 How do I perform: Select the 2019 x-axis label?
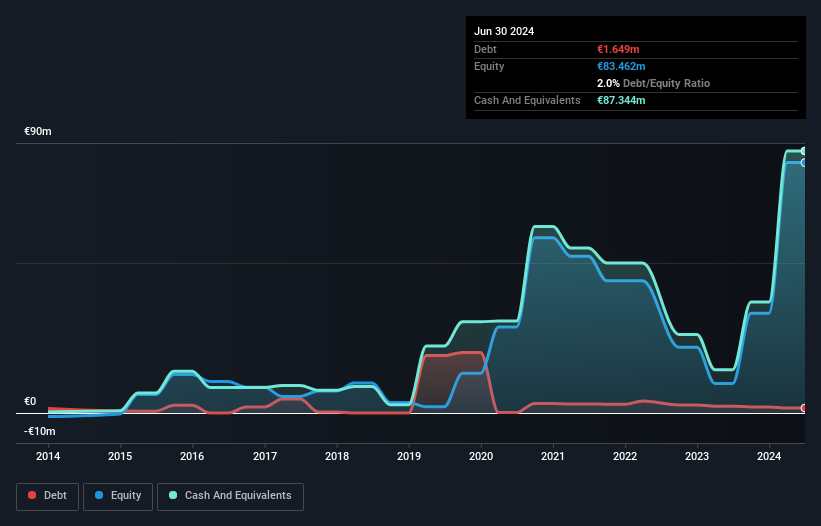pos(409,456)
